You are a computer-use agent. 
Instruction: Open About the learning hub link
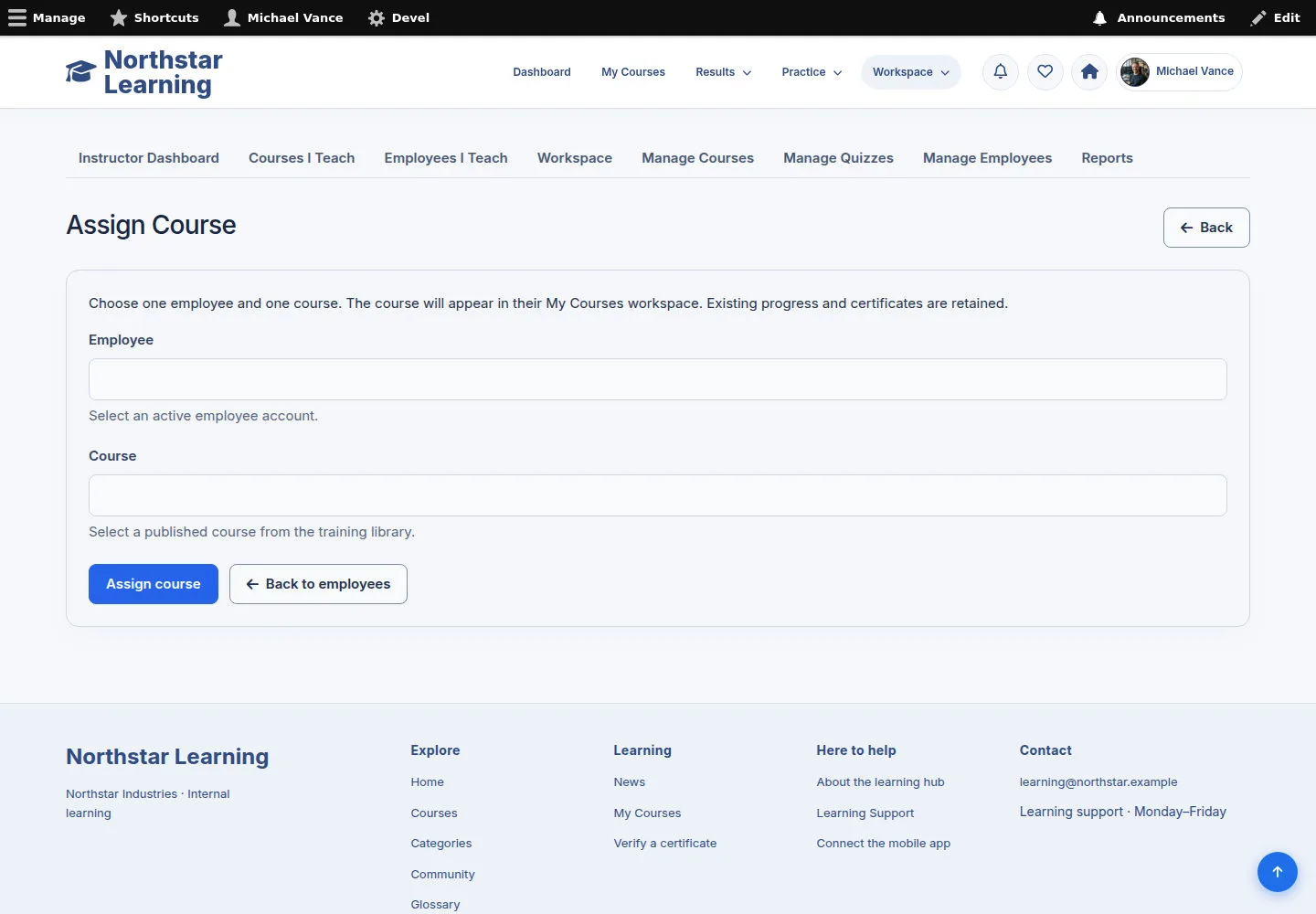[x=881, y=782]
